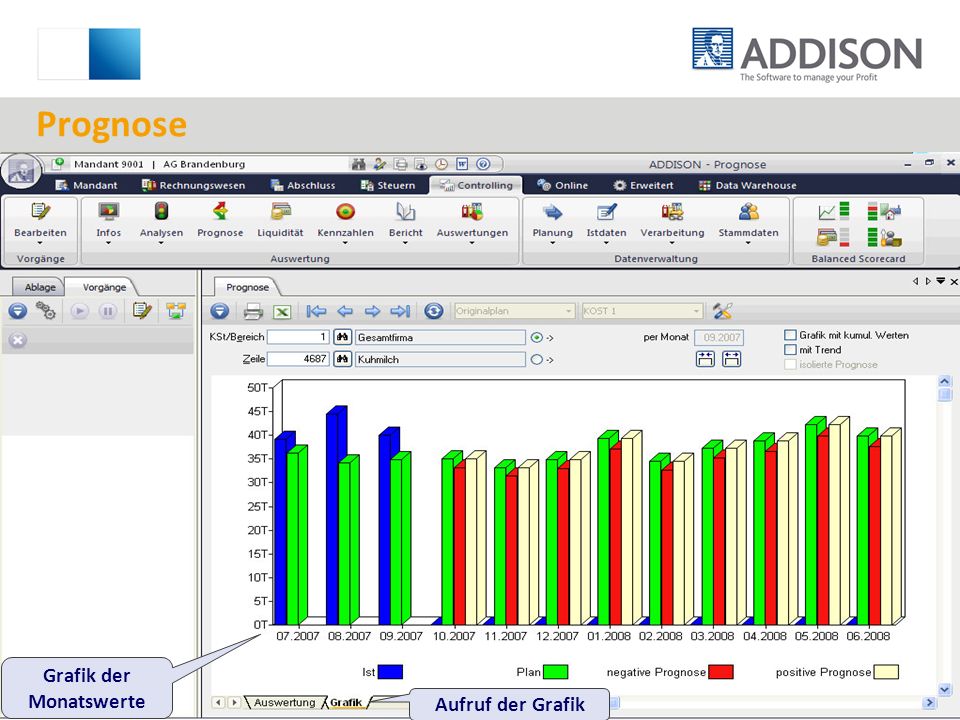
Task: Click the round ADDISON application button
Action: click(21, 171)
